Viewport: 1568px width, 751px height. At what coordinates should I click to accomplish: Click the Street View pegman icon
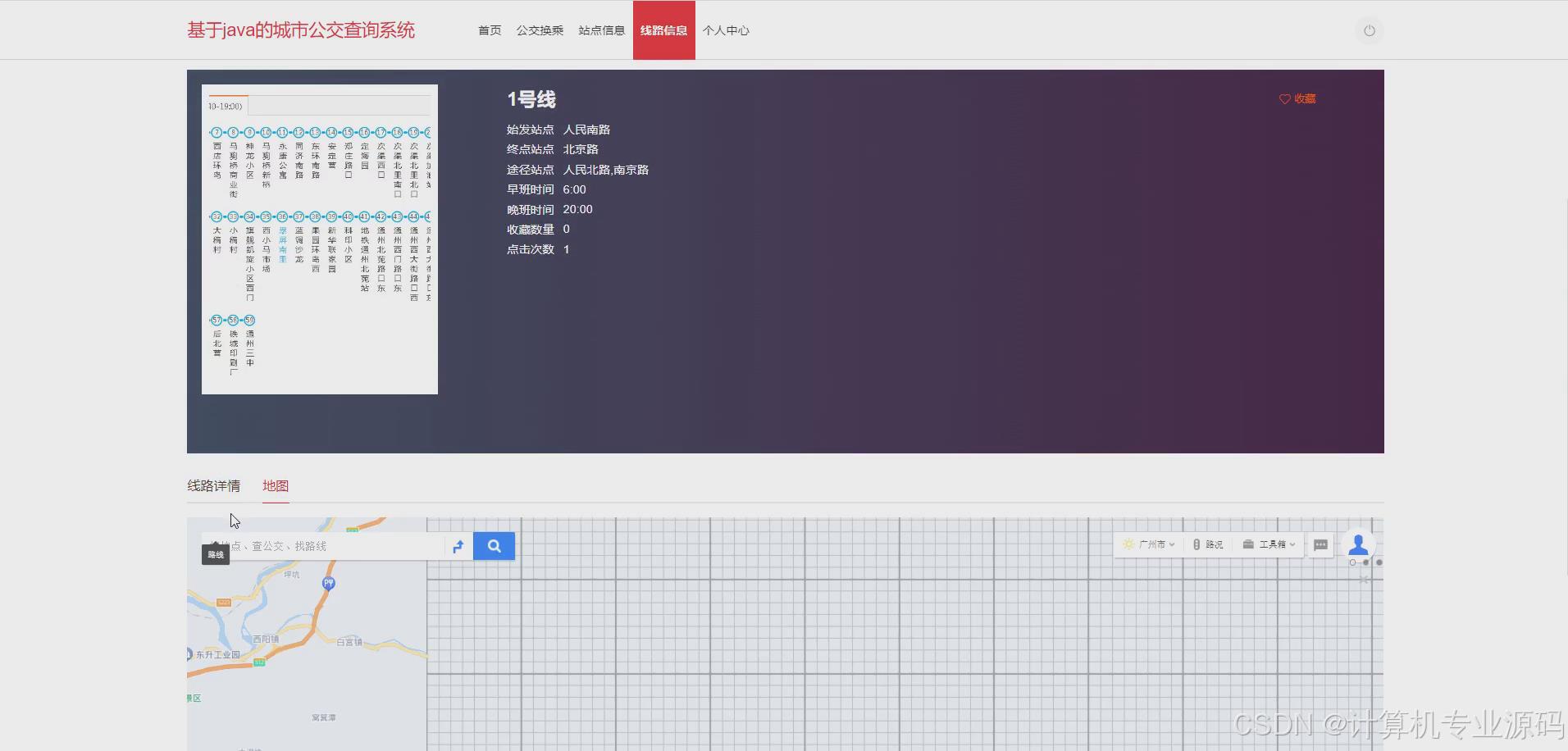(1358, 545)
